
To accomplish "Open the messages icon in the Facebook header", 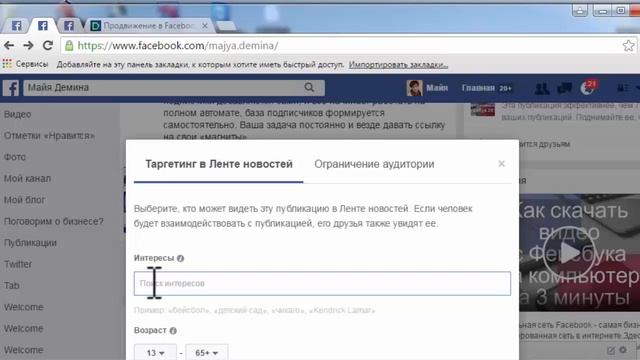I will [x=564, y=88].
